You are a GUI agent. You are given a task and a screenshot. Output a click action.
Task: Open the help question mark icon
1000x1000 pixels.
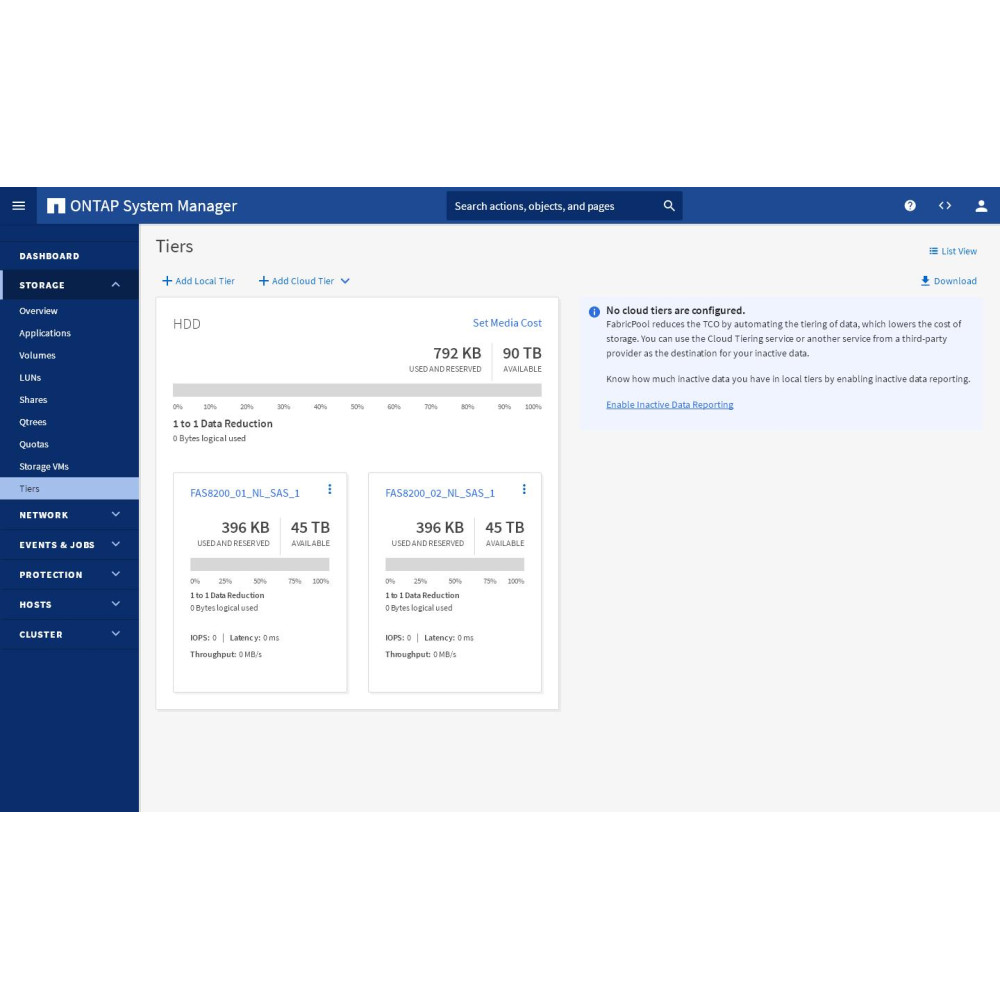click(x=910, y=206)
